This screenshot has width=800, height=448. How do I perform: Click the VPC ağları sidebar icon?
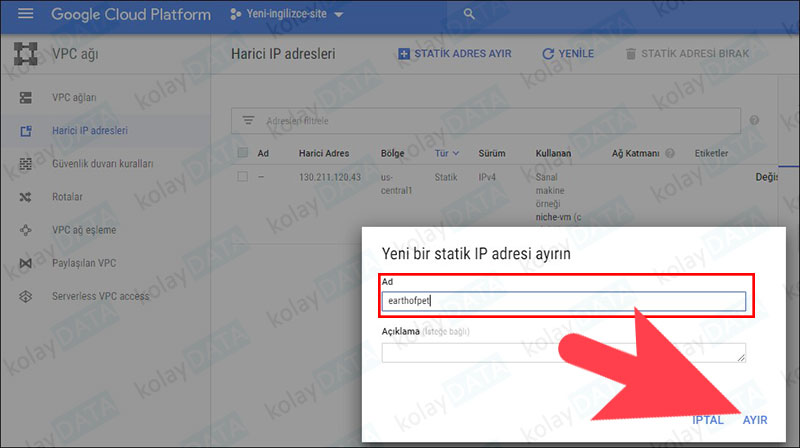tap(26, 97)
